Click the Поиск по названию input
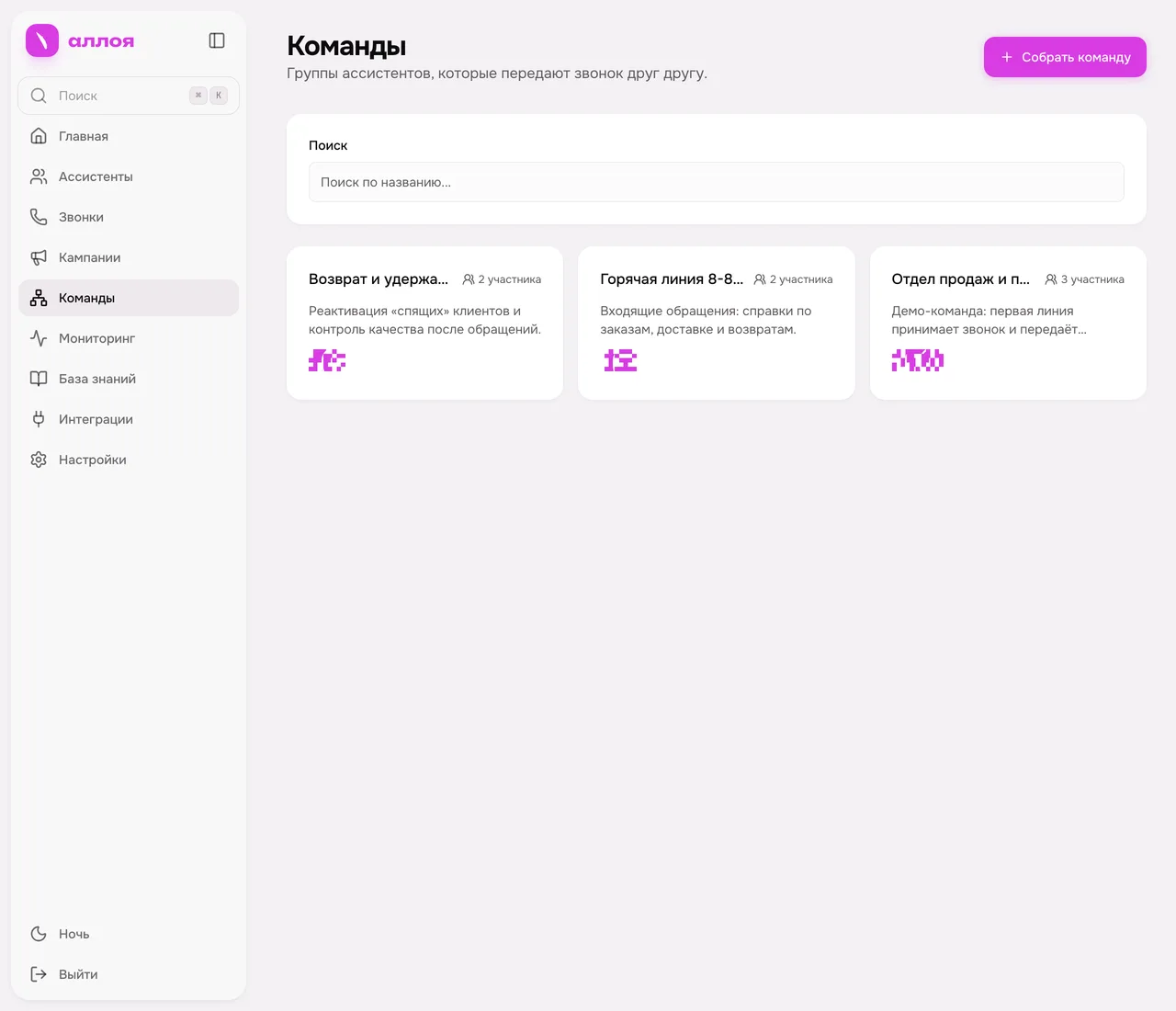The width and height of the screenshot is (1176, 1011). (x=717, y=182)
